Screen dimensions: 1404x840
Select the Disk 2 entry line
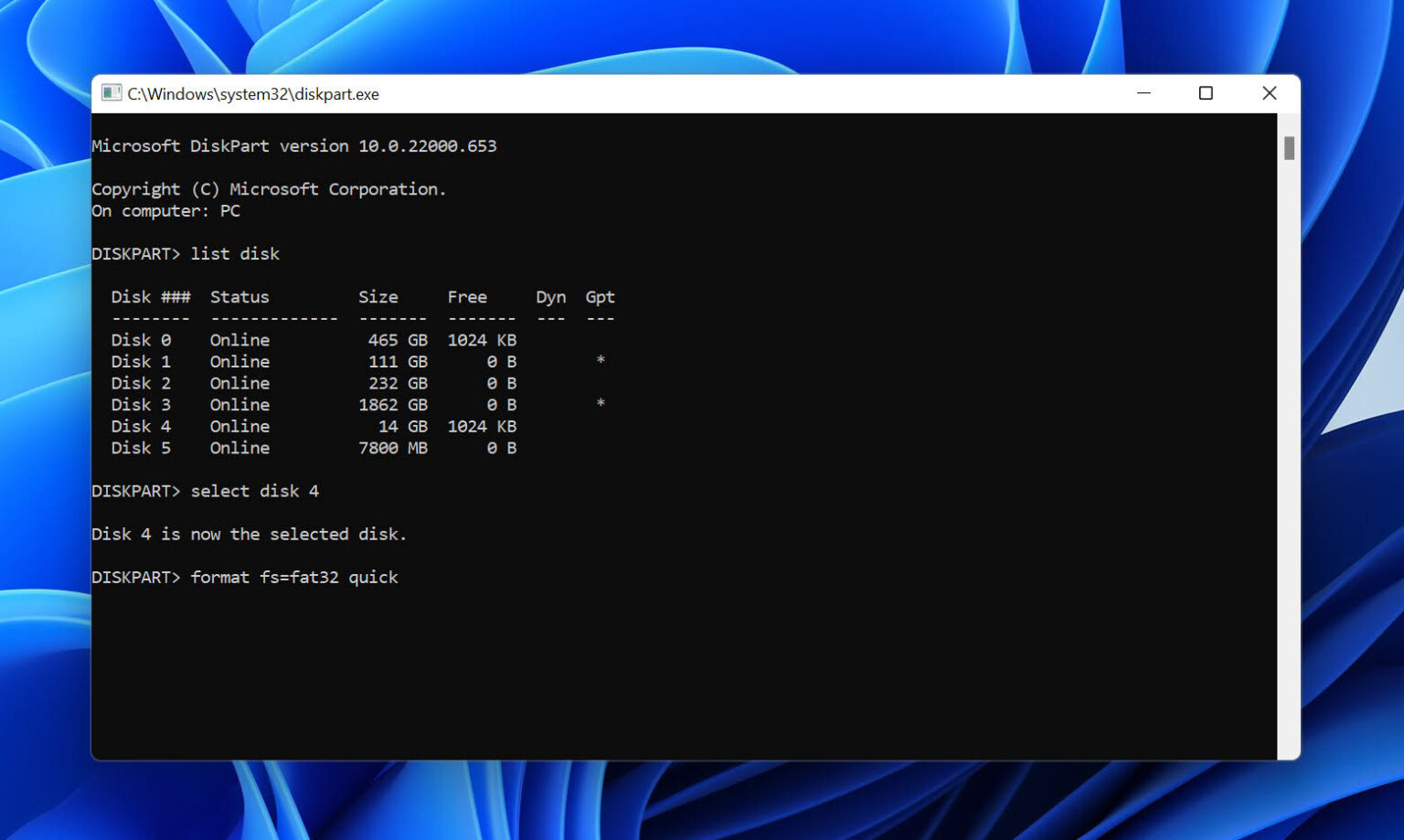tap(183, 383)
